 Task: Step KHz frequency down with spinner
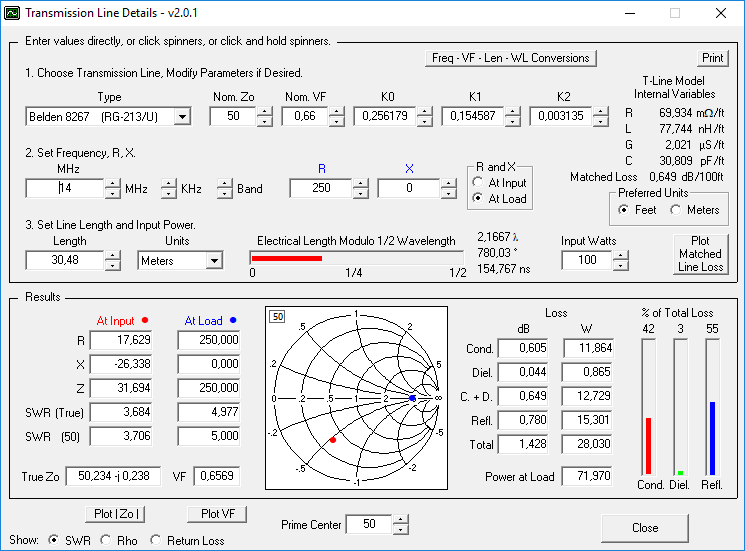click(x=169, y=193)
